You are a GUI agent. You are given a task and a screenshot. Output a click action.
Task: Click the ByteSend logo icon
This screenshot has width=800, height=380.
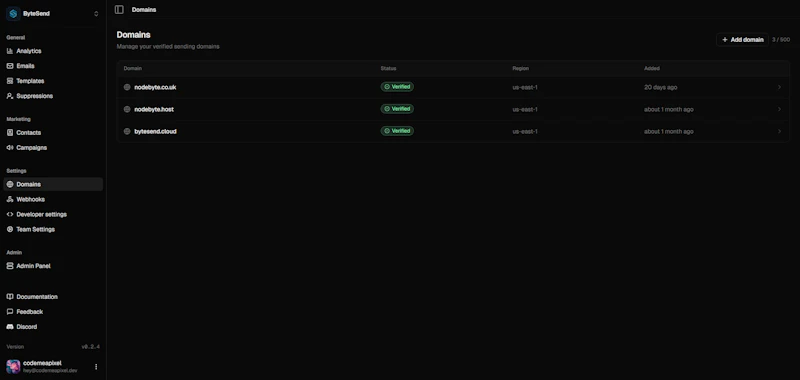13,14
